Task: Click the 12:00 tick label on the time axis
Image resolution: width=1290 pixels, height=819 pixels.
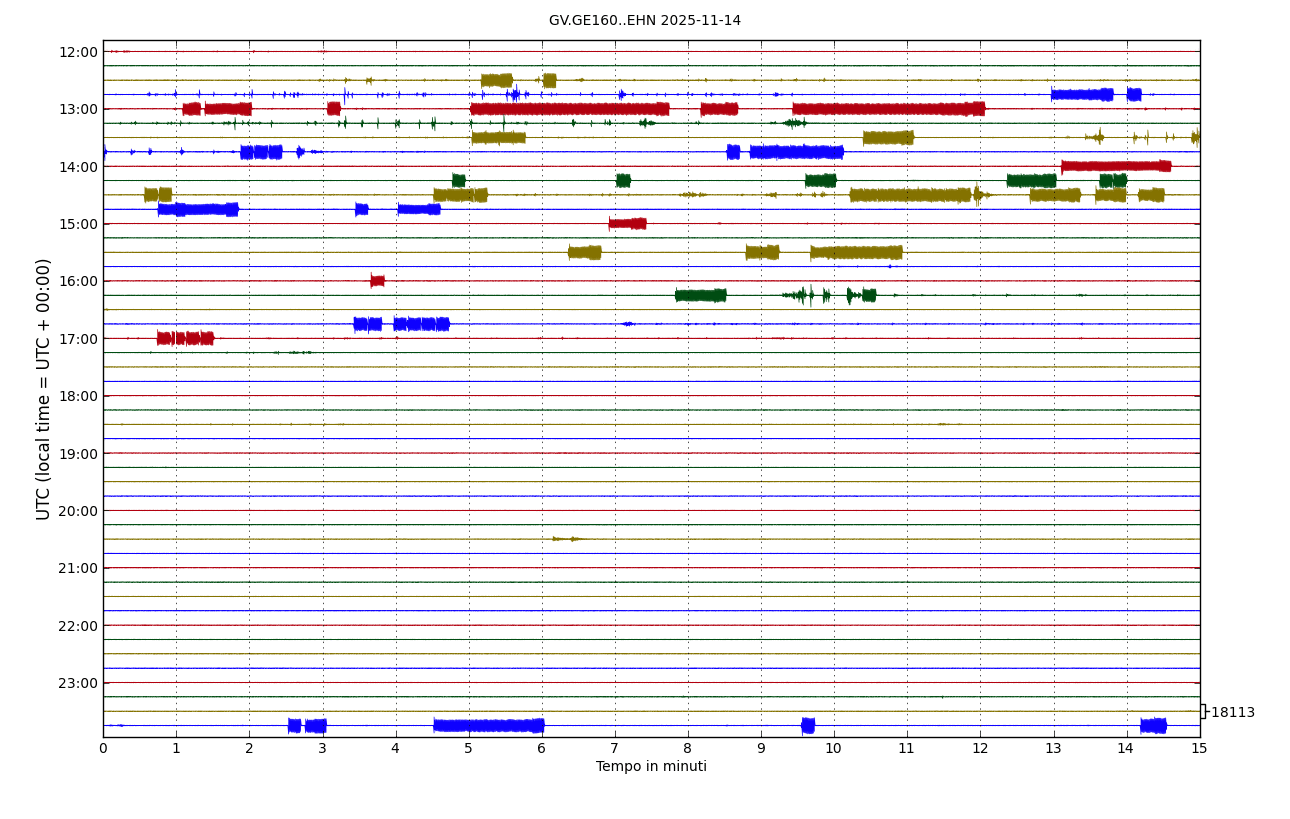Action: (78, 52)
